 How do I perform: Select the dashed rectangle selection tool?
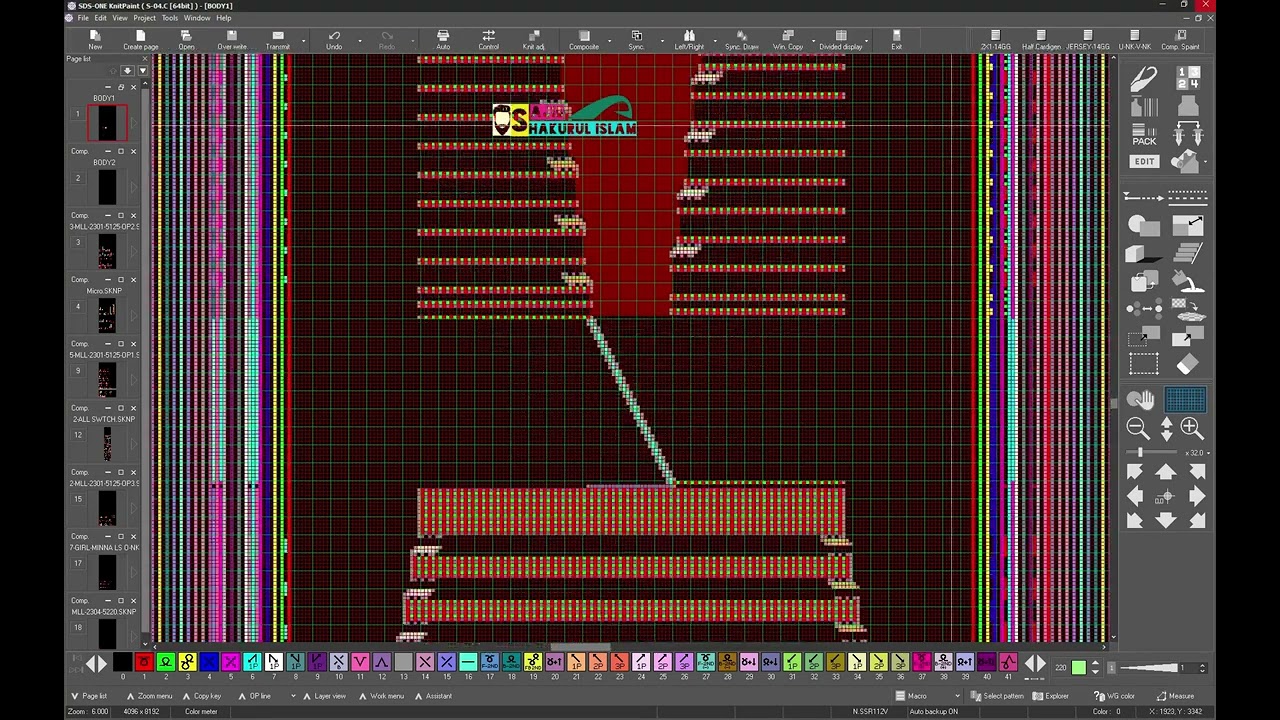tap(1143, 365)
